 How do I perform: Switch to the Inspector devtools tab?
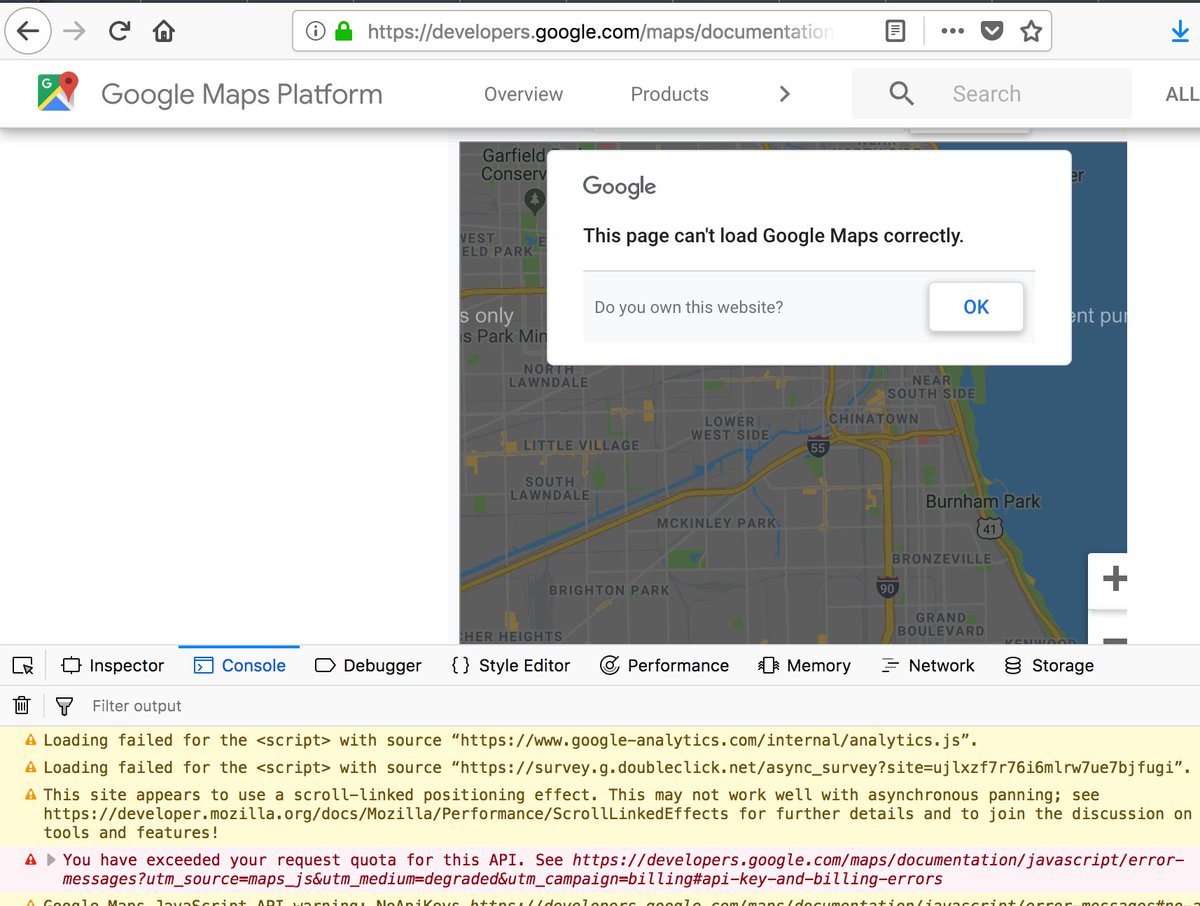click(x=112, y=666)
